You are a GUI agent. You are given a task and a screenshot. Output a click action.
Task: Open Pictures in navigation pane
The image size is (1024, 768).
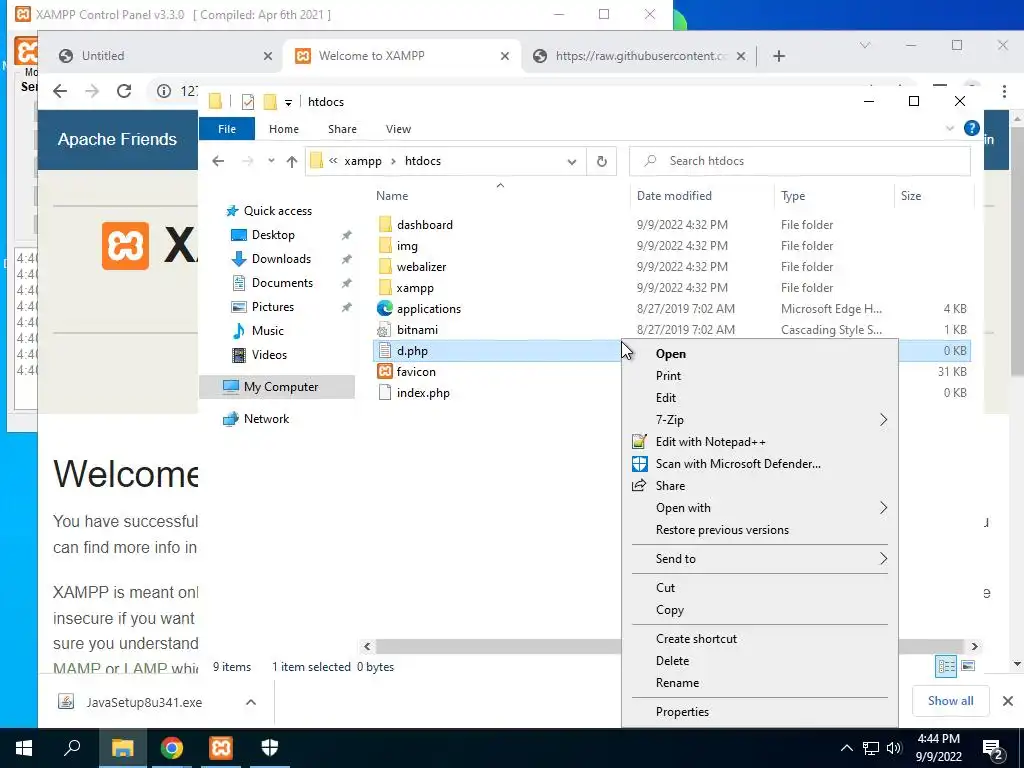272,307
